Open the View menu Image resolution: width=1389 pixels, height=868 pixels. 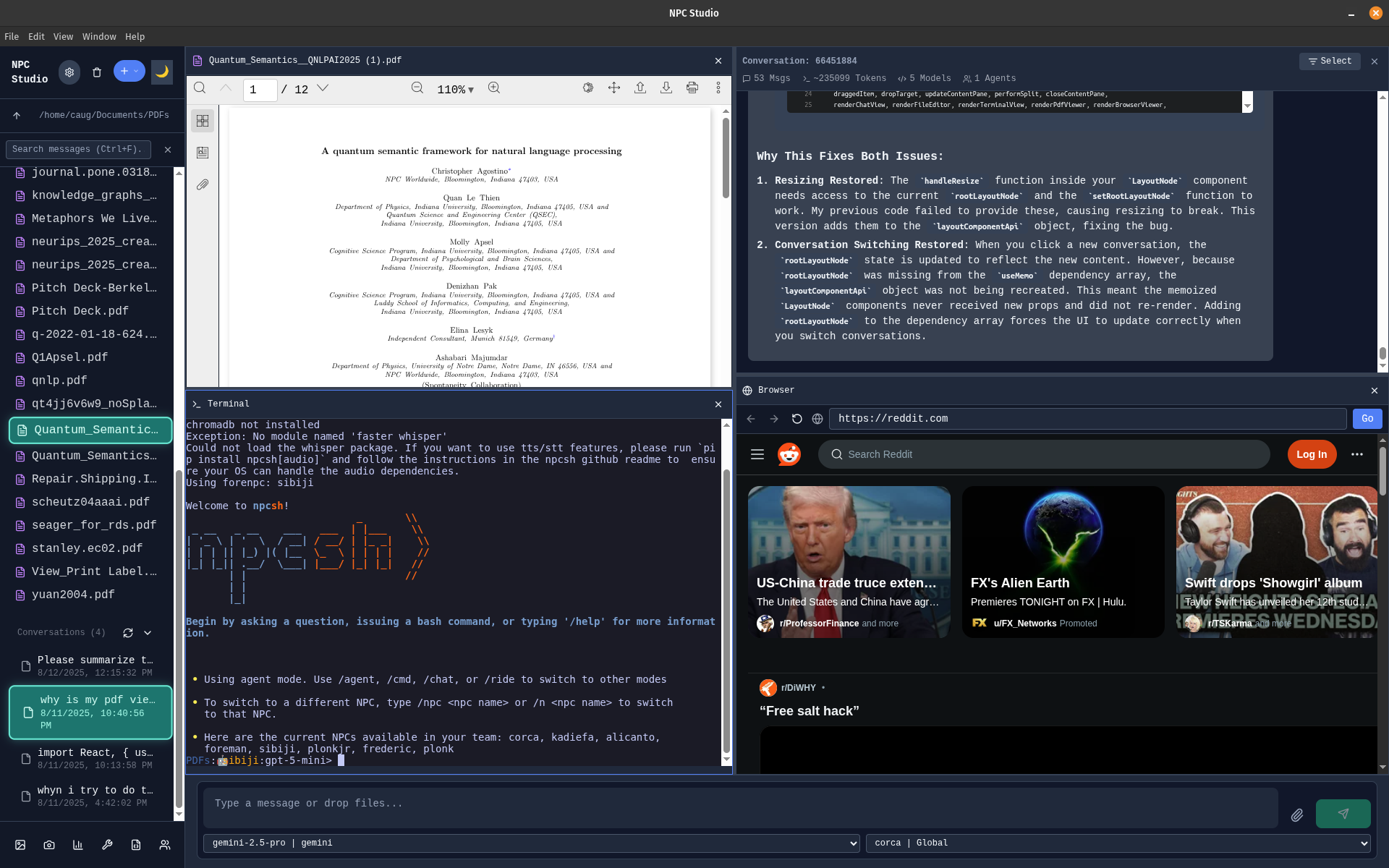63,36
